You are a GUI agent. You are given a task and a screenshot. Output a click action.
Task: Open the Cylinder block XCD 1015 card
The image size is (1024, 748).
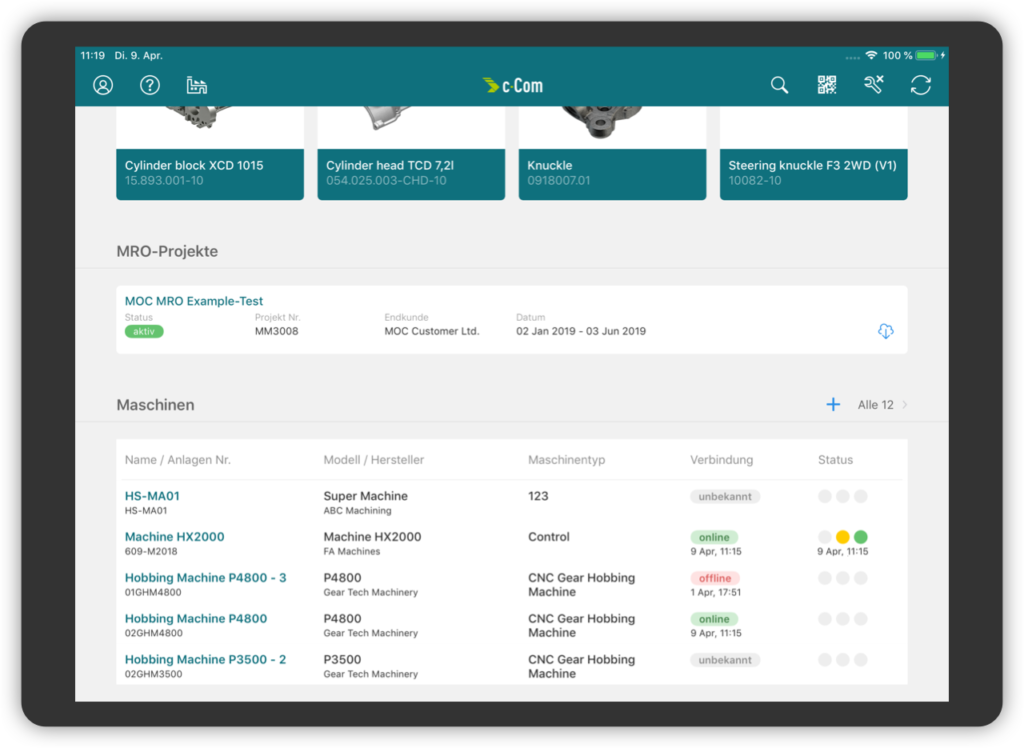[210, 173]
